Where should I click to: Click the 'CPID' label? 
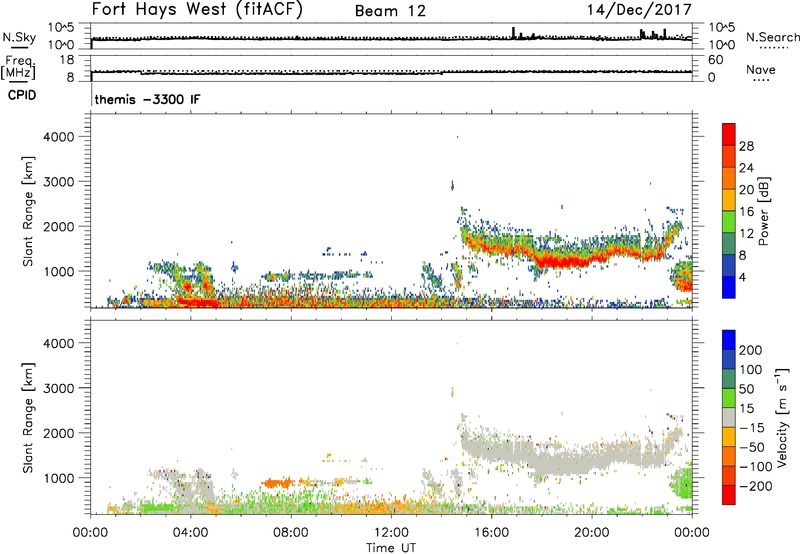coord(22,95)
